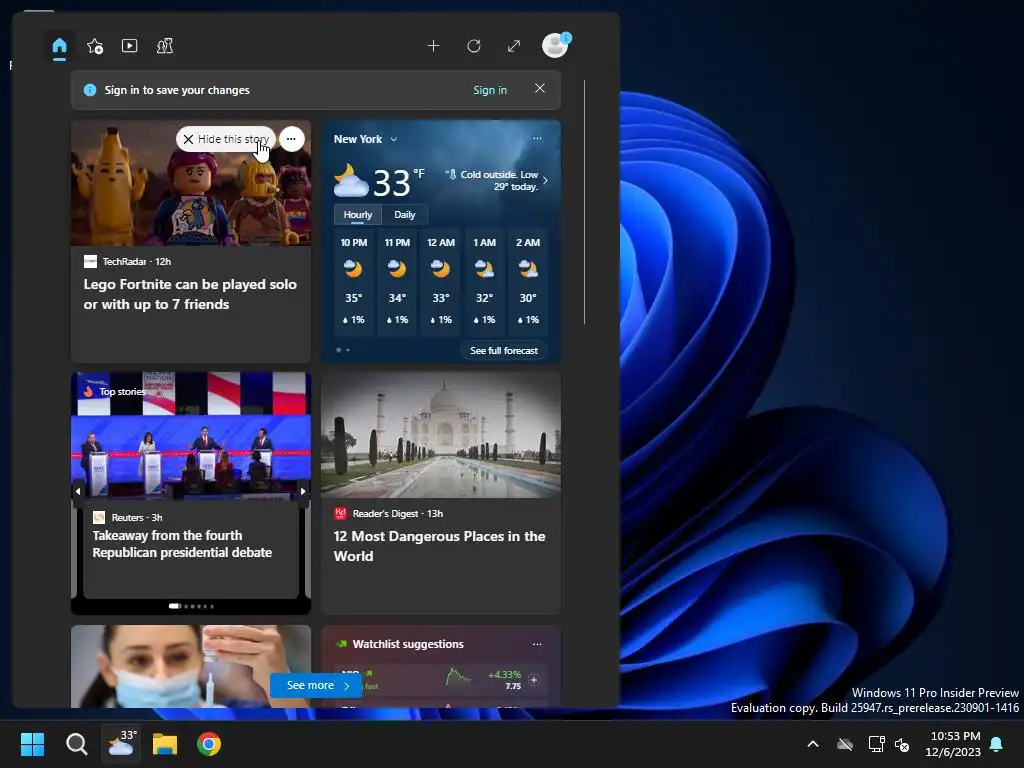Launch Google Chrome from taskbar
This screenshot has width=1024, height=768.
(209, 744)
